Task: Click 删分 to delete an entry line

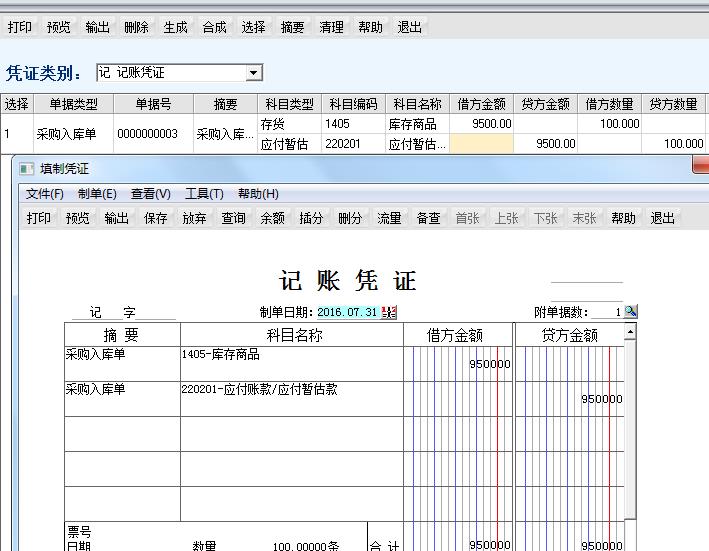Action: coord(350,218)
